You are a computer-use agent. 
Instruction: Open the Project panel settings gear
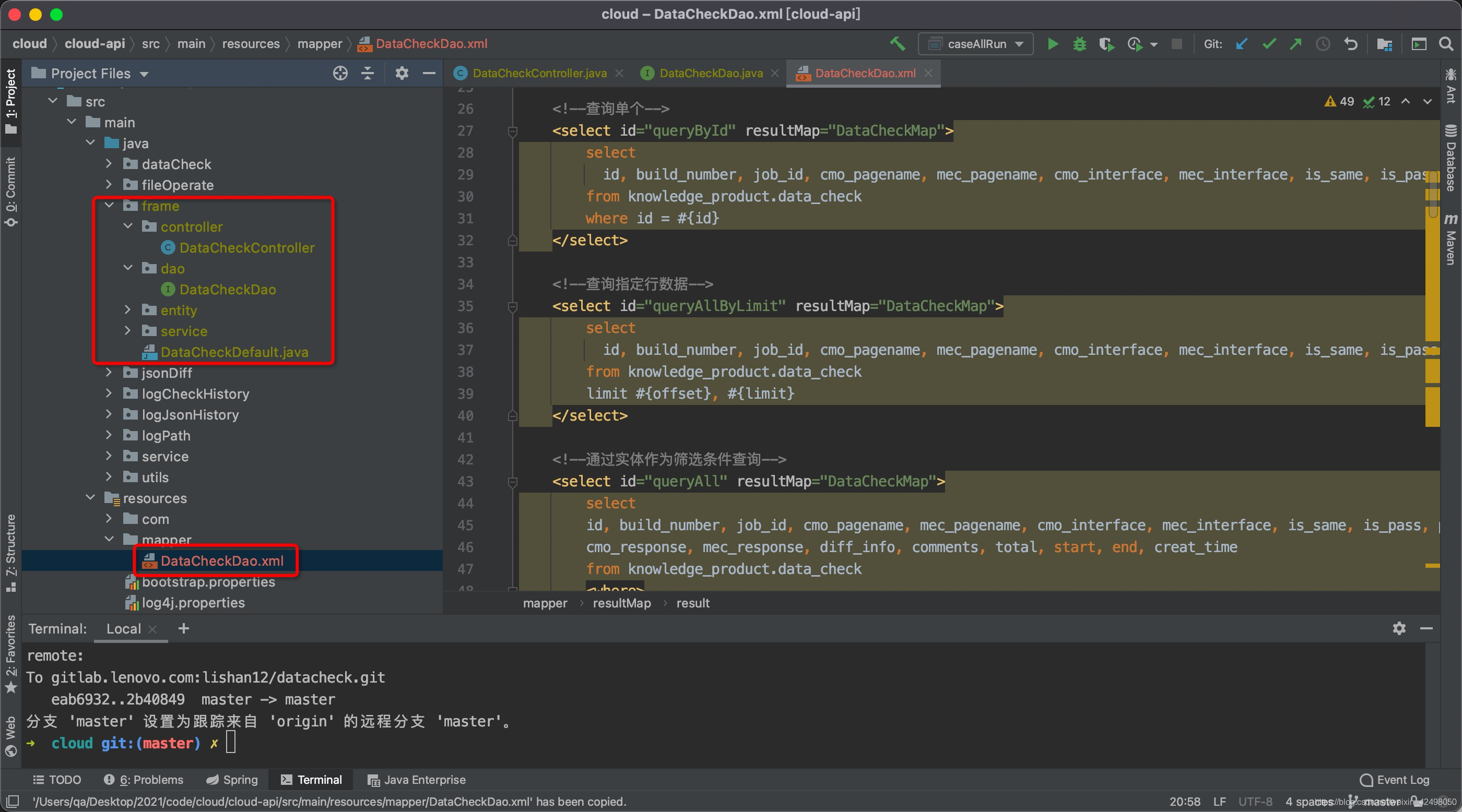coord(402,73)
